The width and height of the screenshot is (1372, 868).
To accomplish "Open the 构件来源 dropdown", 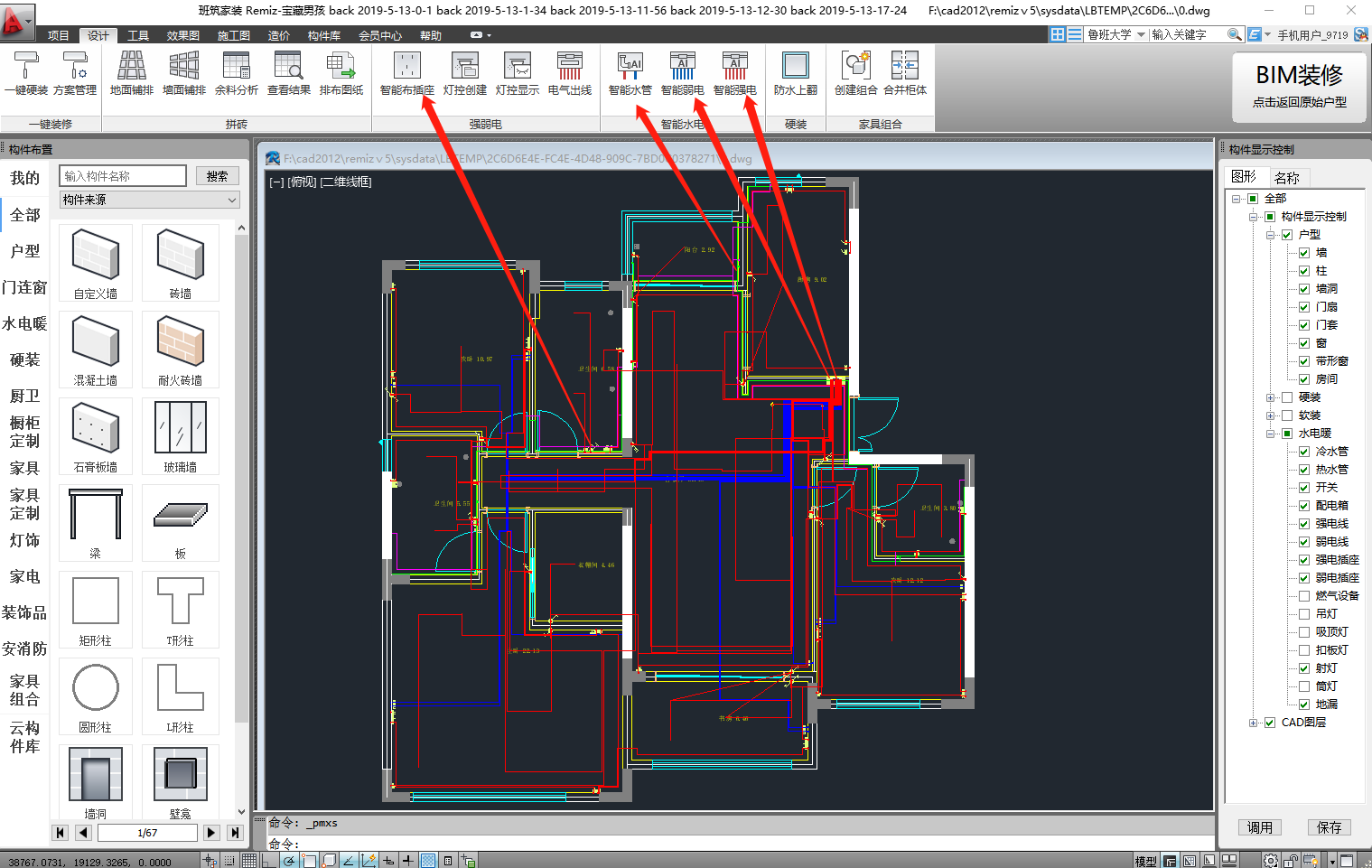I will click(x=150, y=200).
